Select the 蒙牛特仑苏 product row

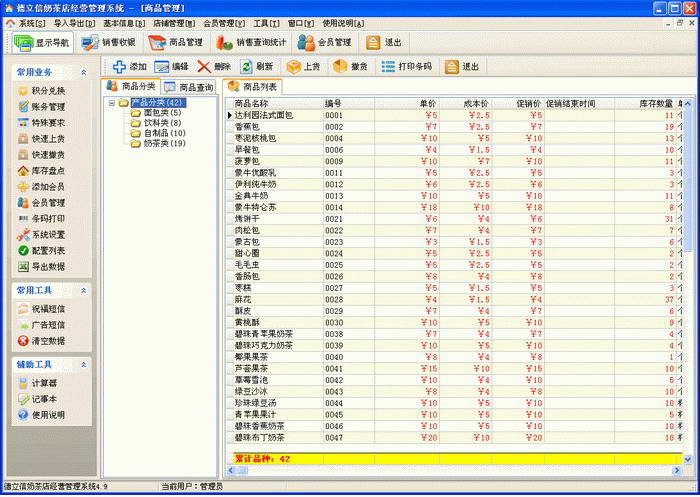tap(454, 208)
